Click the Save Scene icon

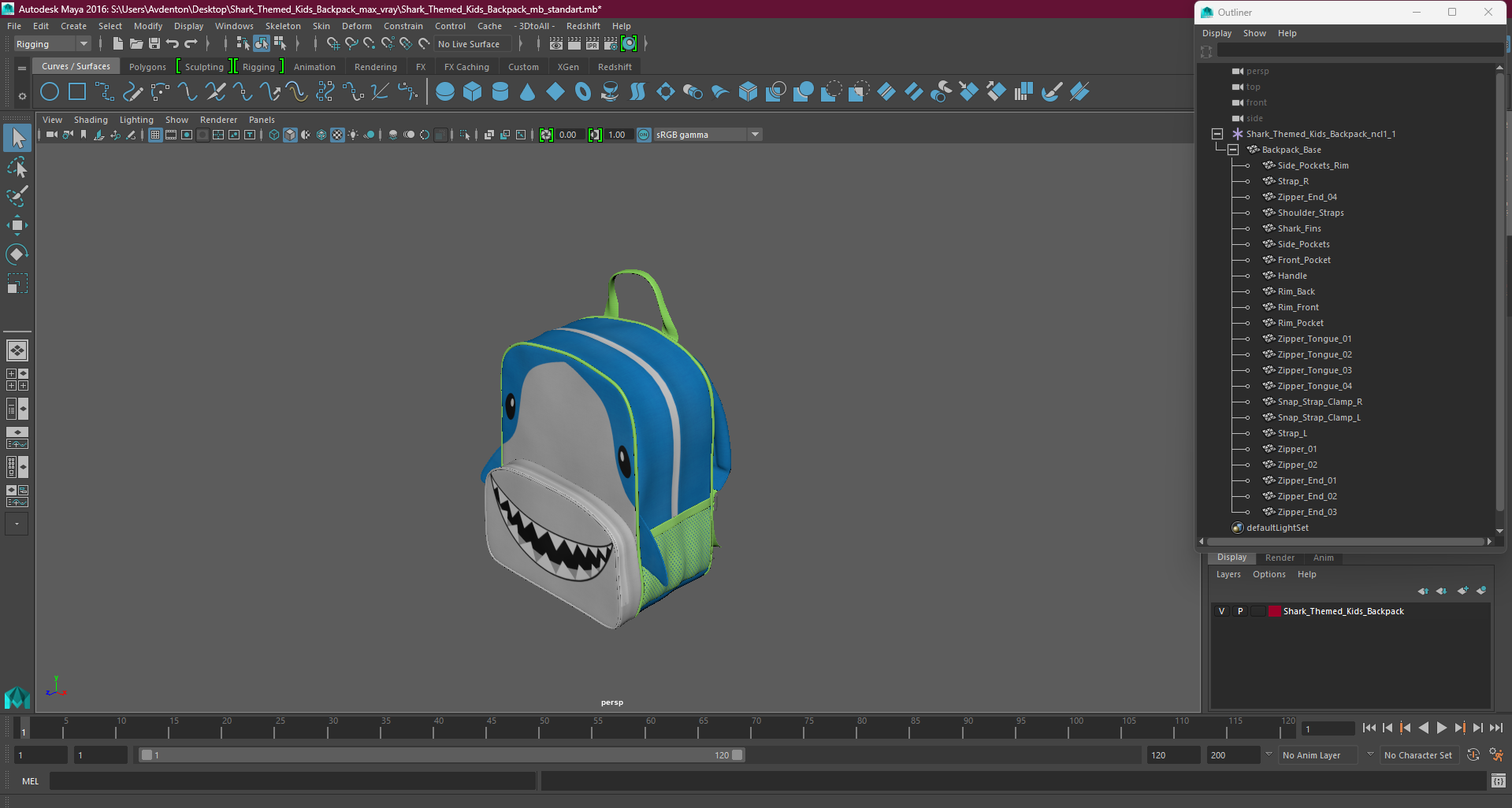point(154,44)
